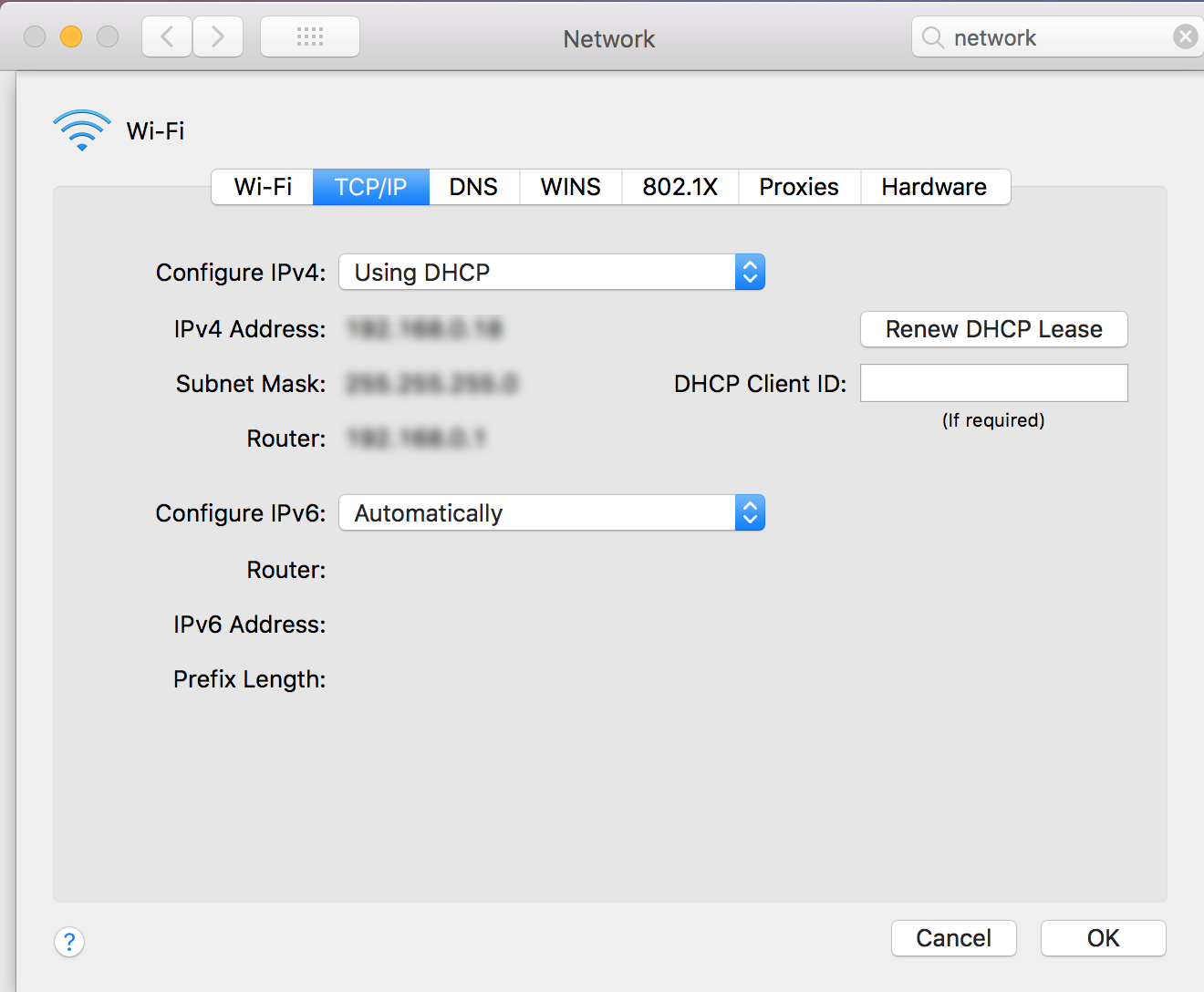Click the Cancel button
This screenshot has height=992, width=1204.
(954, 938)
